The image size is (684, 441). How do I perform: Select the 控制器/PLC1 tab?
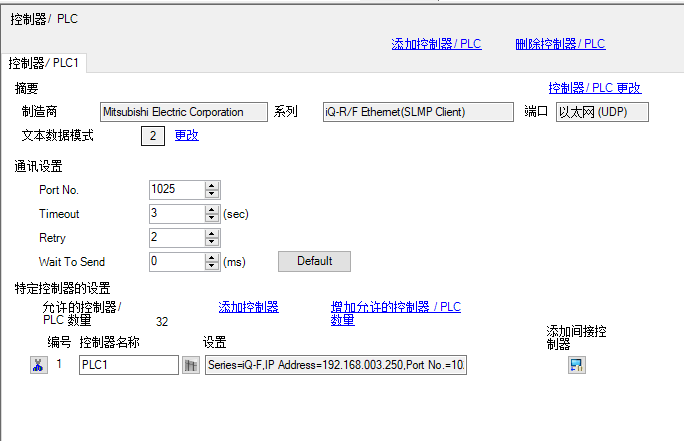pyautogui.click(x=44, y=63)
